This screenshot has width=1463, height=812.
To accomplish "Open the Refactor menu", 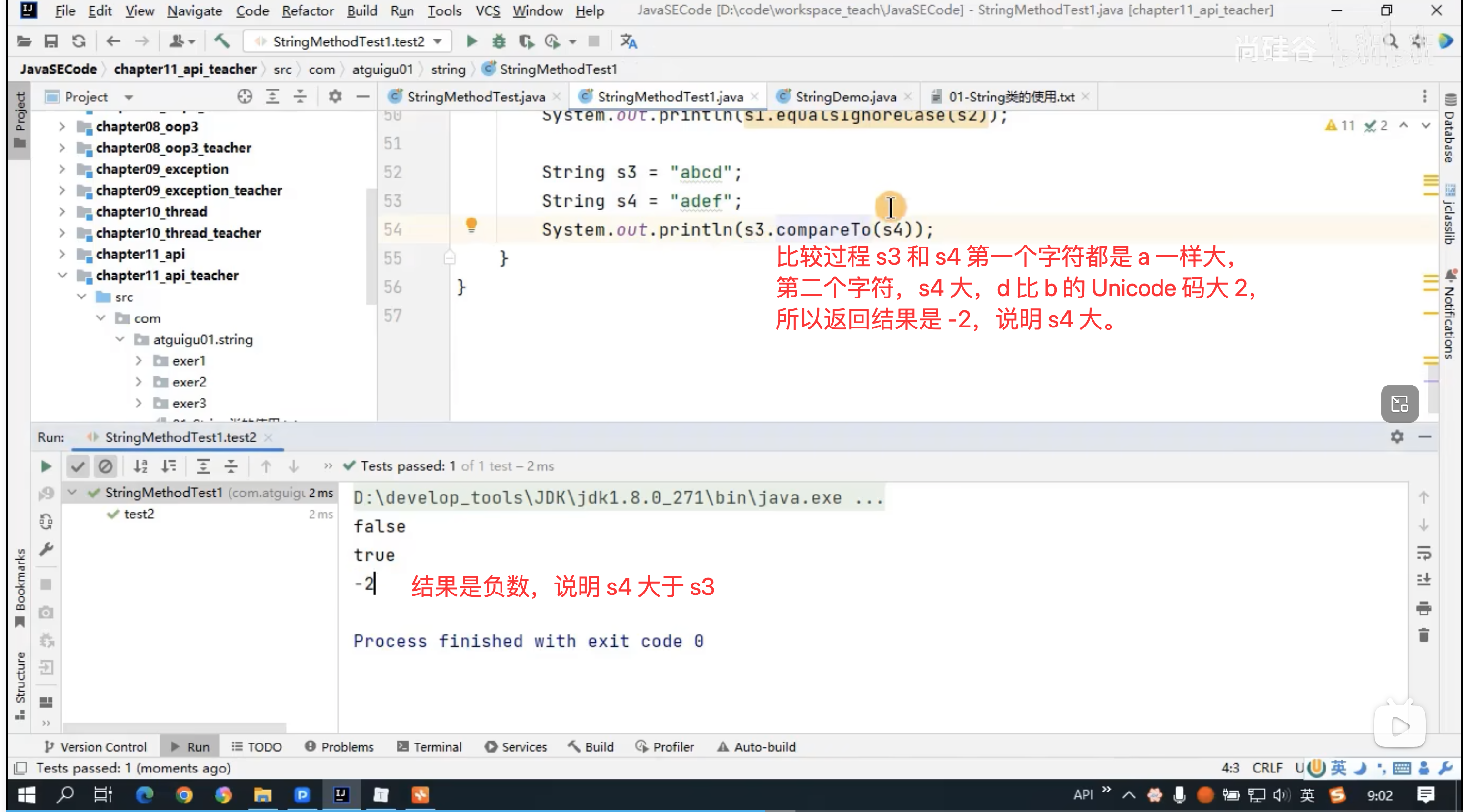I will point(307,11).
